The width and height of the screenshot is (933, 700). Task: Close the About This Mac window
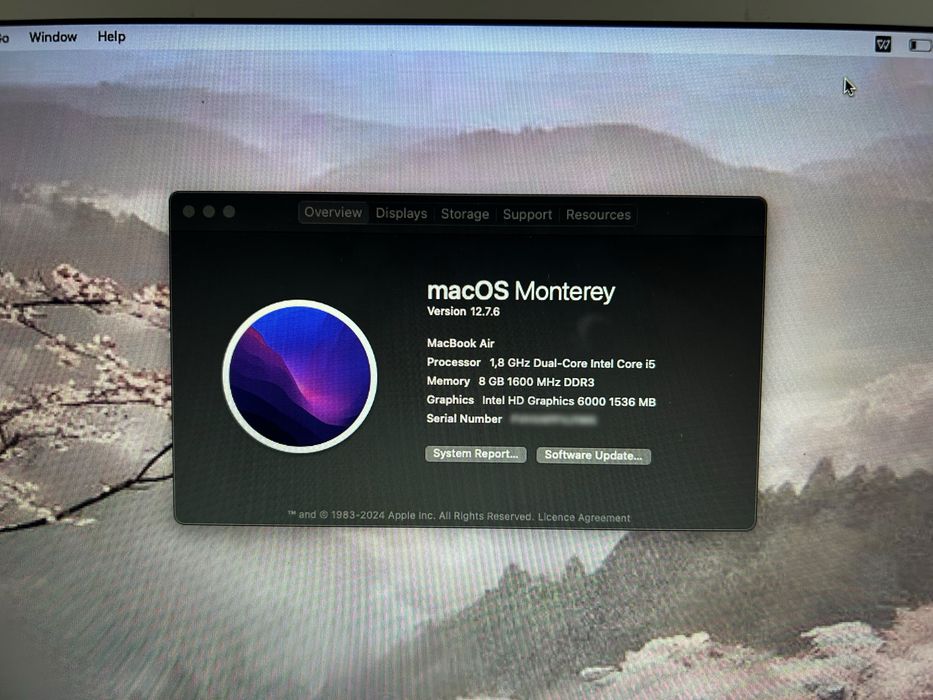coord(189,211)
